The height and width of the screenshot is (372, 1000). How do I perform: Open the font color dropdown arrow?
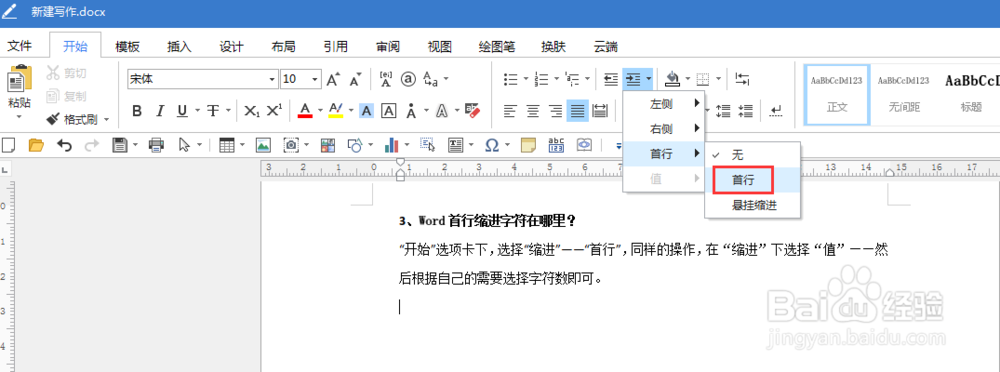(319, 111)
